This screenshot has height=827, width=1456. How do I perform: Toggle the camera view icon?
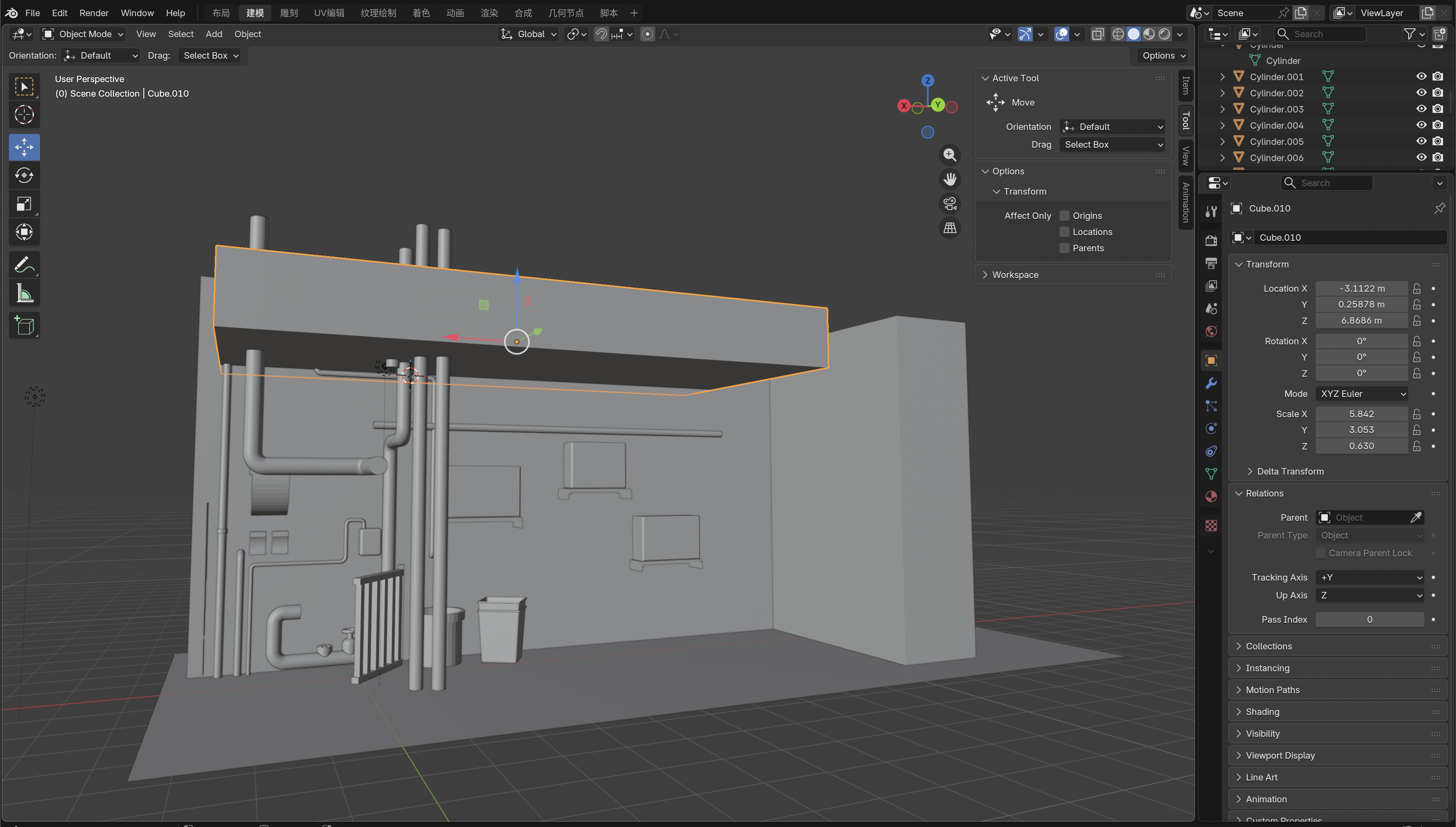coord(950,204)
